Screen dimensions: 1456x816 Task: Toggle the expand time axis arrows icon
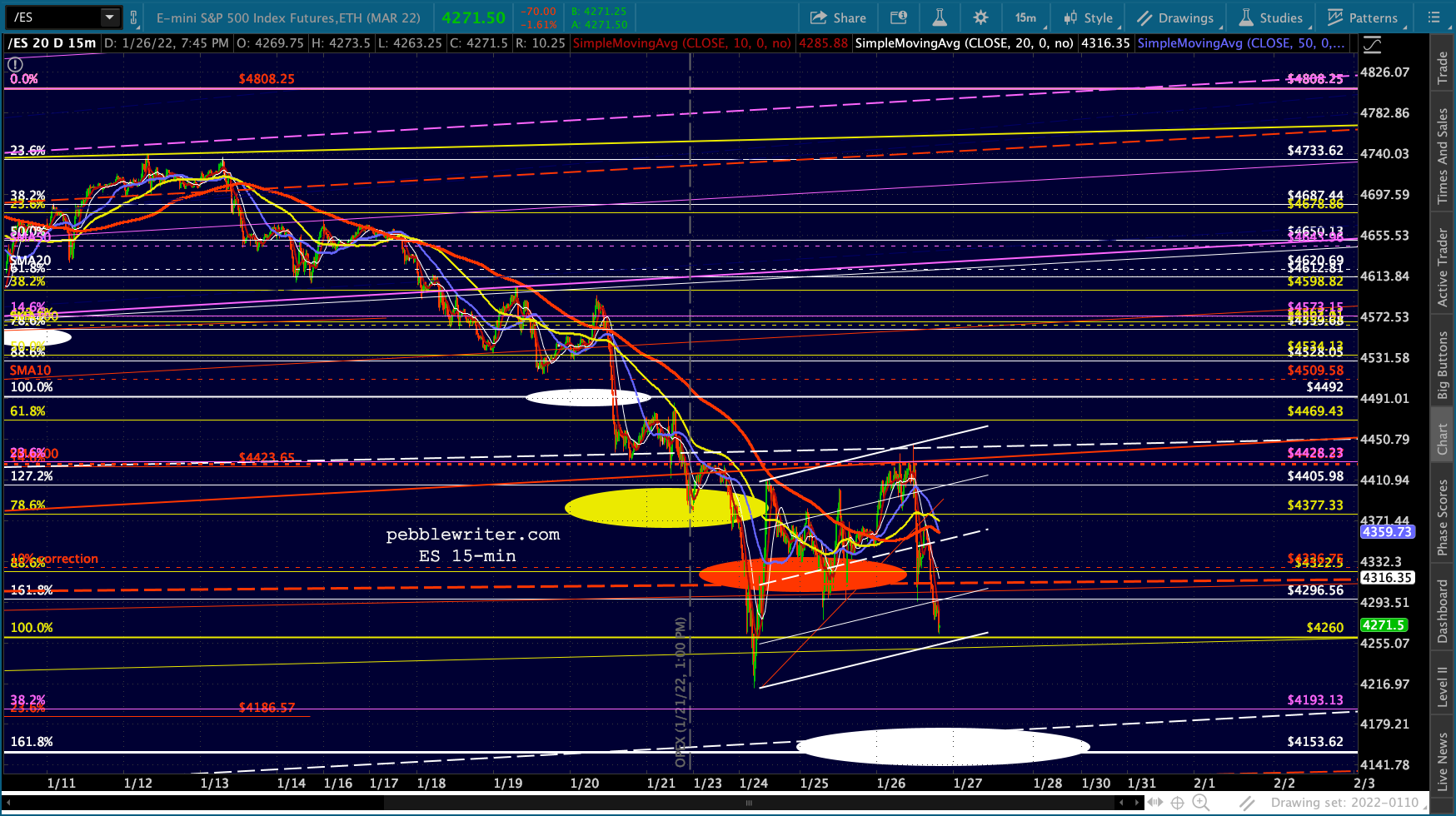[1154, 803]
